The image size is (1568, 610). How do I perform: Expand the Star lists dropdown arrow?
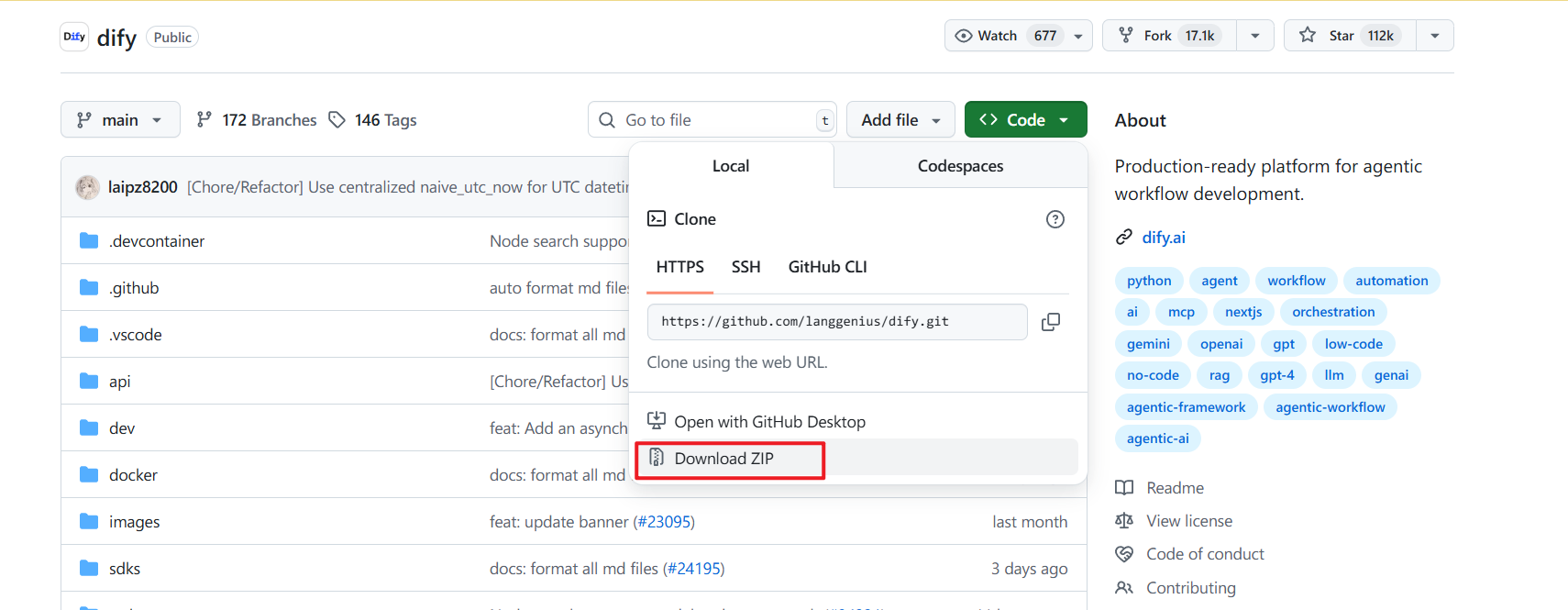click(1435, 36)
